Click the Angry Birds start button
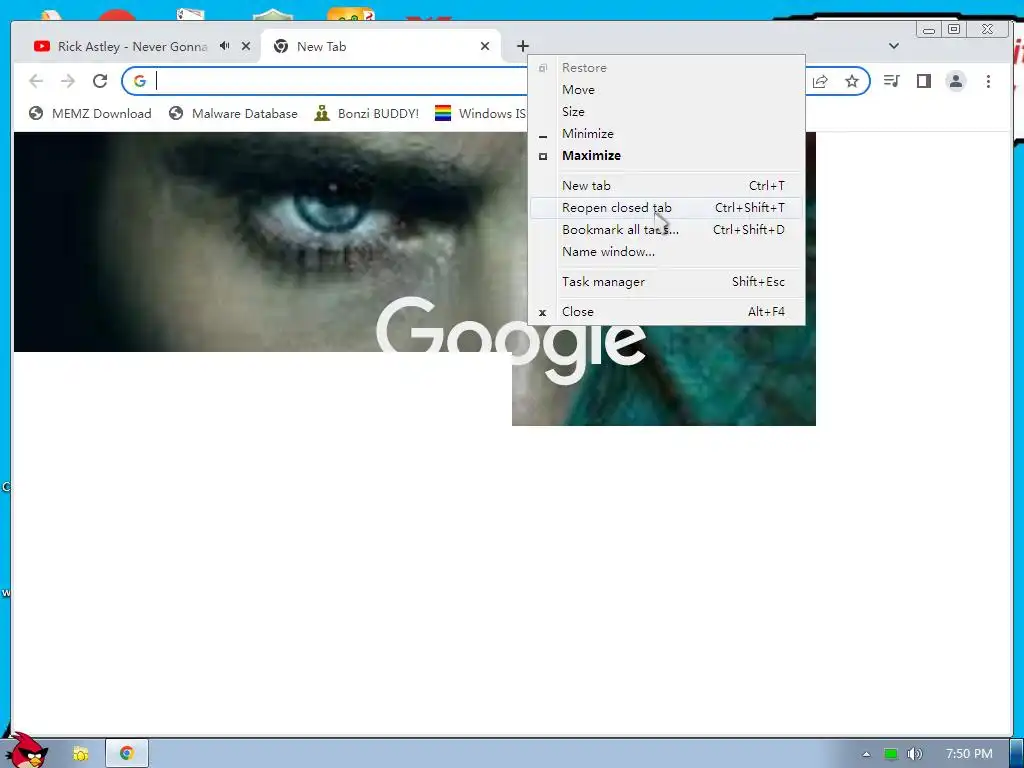This screenshot has height=768, width=1024. (x=25, y=751)
